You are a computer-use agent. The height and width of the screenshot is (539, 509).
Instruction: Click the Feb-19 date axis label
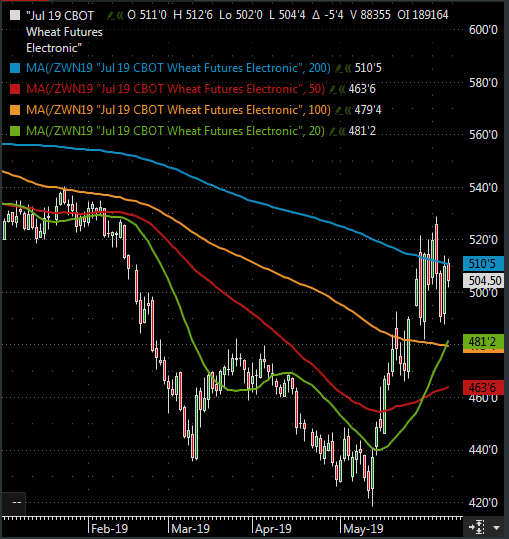[x=110, y=528]
